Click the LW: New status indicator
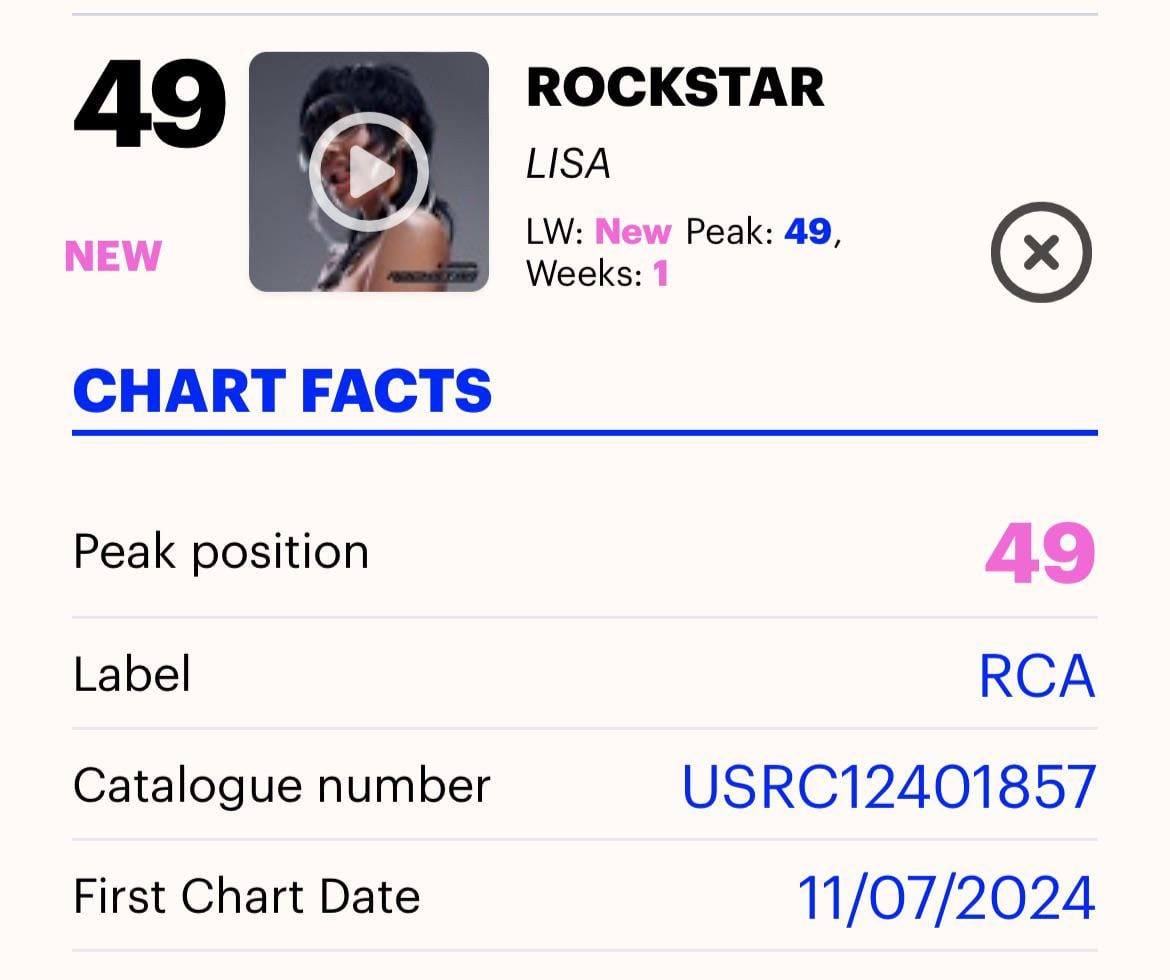The height and width of the screenshot is (980, 1170). (x=598, y=231)
